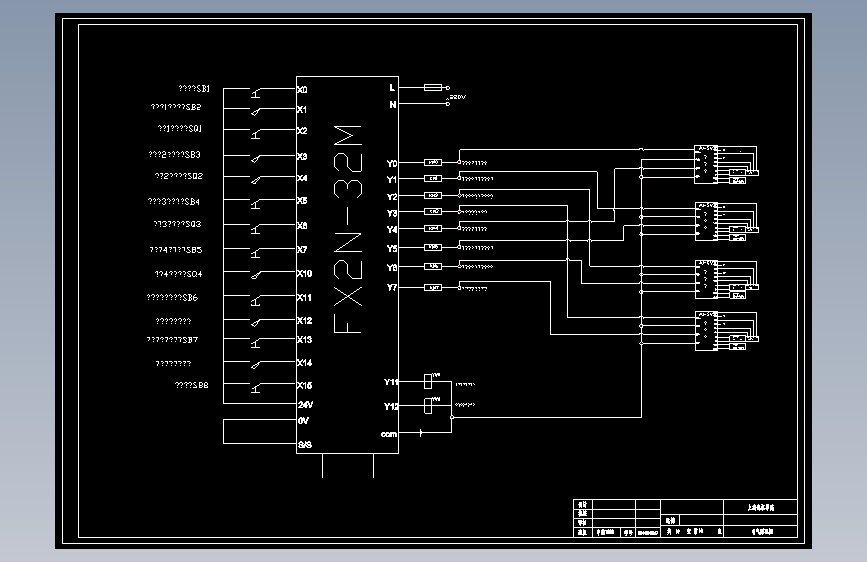The height and width of the screenshot is (562, 867).
Task: Click the N power terminal label
Action: (x=393, y=104)
